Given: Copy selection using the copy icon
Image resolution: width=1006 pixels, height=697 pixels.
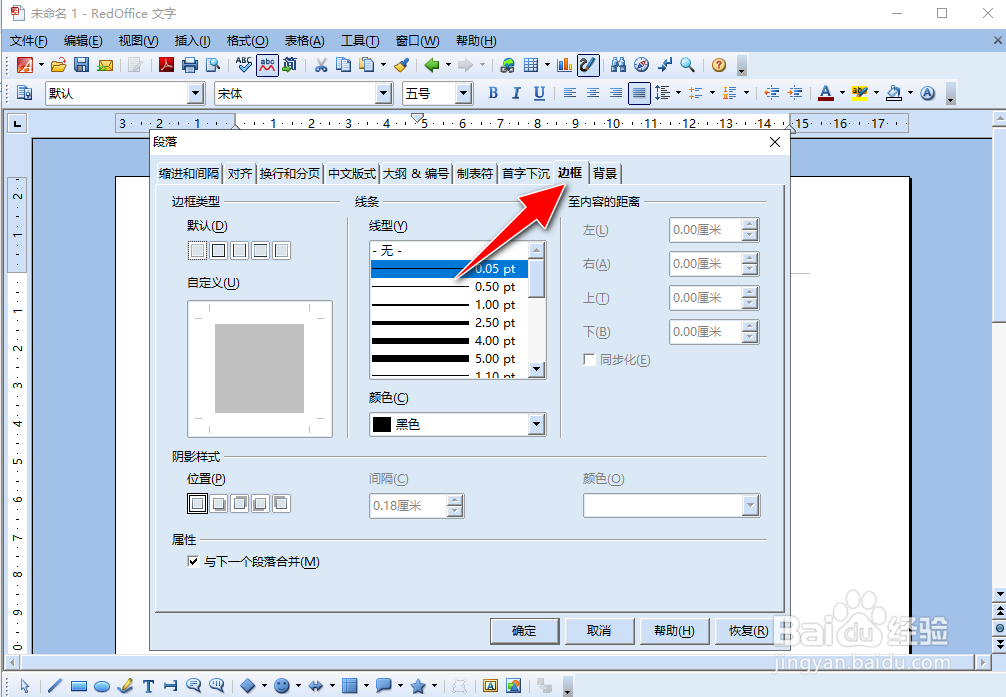Looking at the screenshot, I should click(x=344, y=65).
